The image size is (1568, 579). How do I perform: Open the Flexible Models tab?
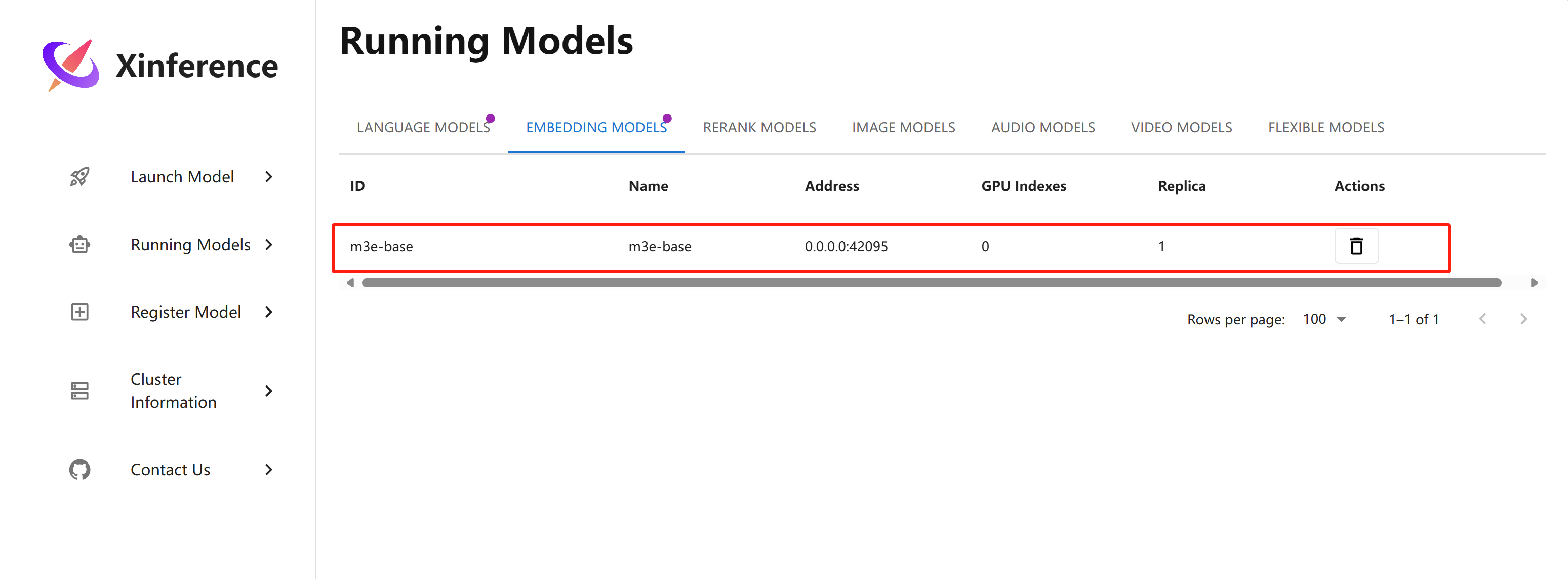[1326, 127]
